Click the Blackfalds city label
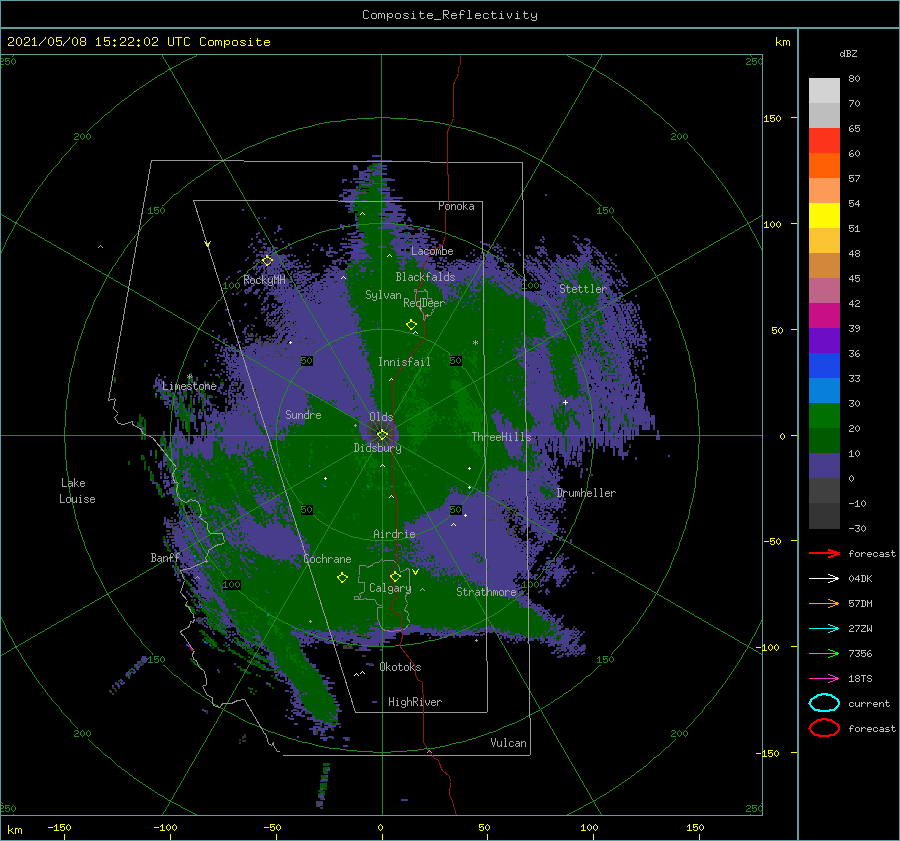 pos(425,277)
